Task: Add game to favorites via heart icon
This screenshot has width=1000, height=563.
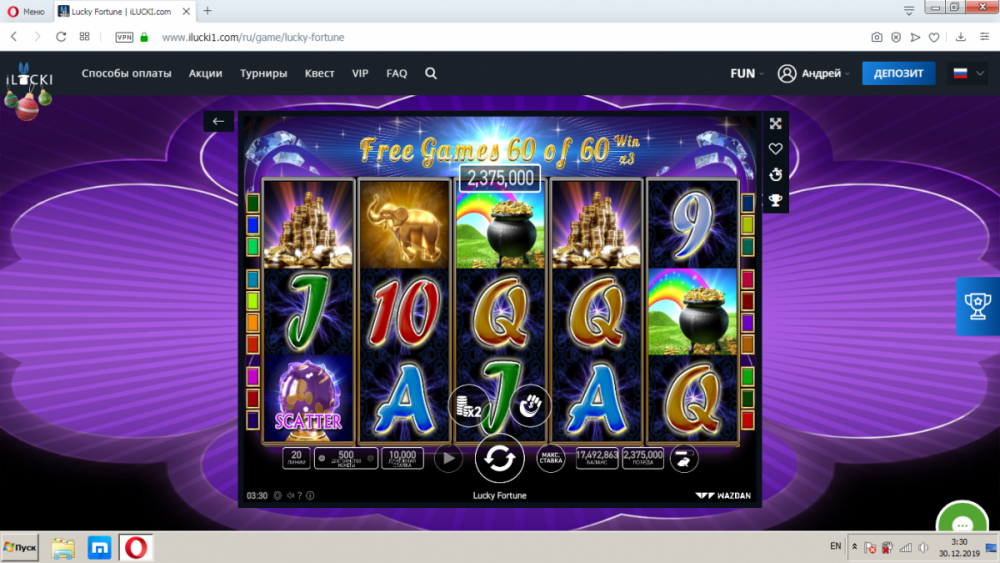Action: tap(776, 149)
